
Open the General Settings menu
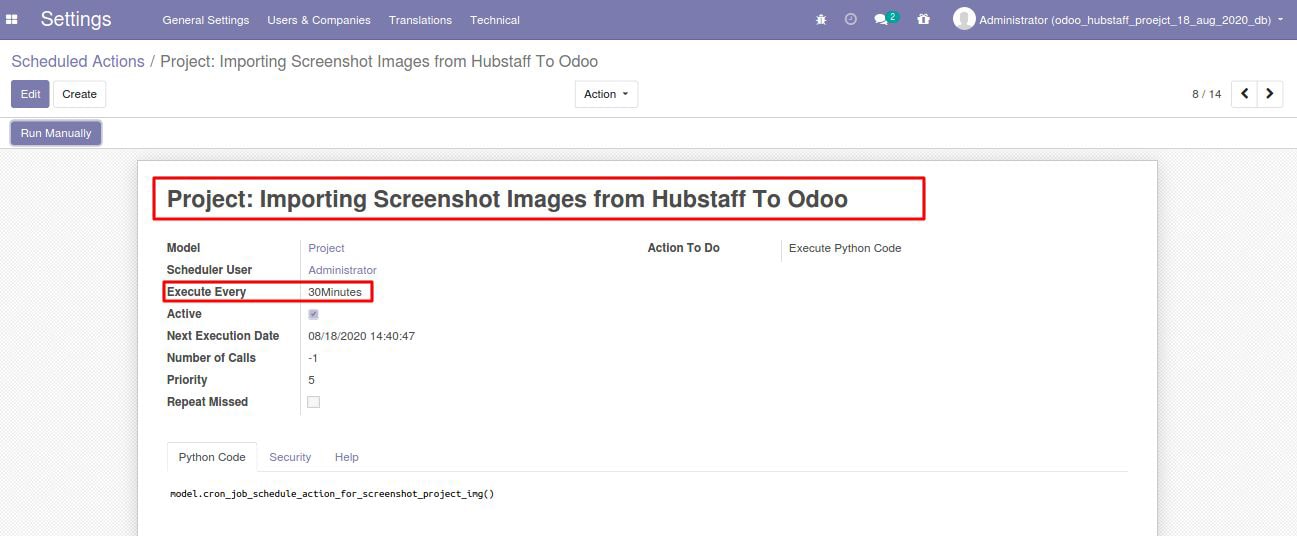(206, 20)
